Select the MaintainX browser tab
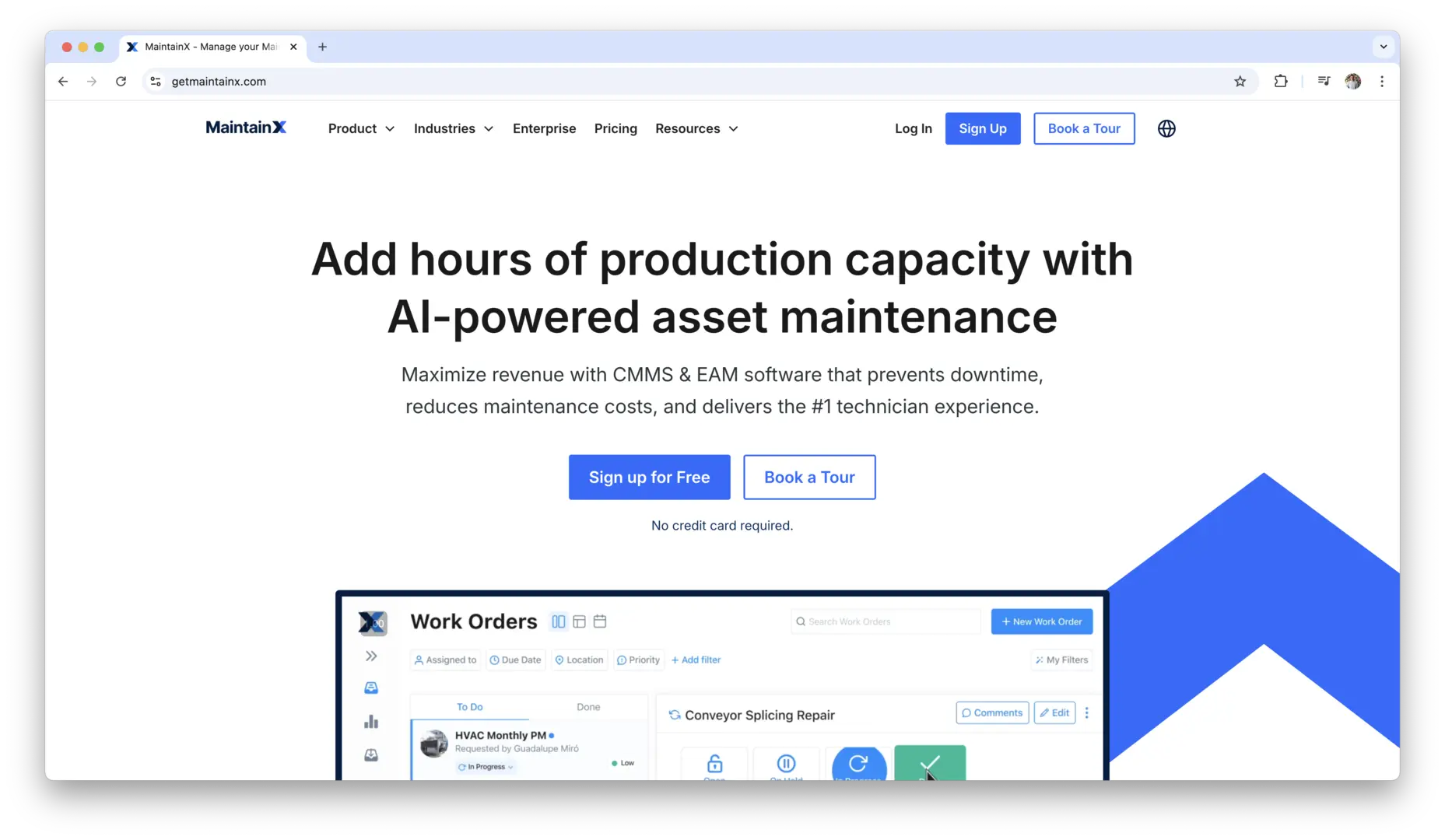The height and width of the screenshot is (840, 1445). click(x=212, y=47)
